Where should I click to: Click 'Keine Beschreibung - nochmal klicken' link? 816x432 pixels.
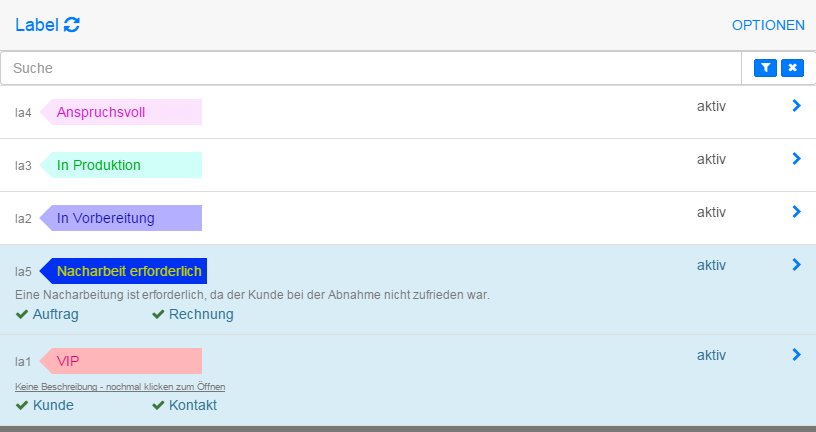[120, 386]
